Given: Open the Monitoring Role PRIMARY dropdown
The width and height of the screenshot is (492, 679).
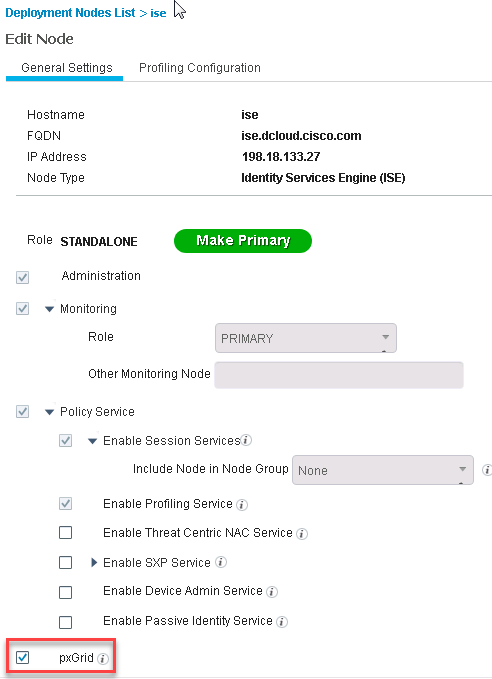Looking at the screenshot, I should [306, 338].
